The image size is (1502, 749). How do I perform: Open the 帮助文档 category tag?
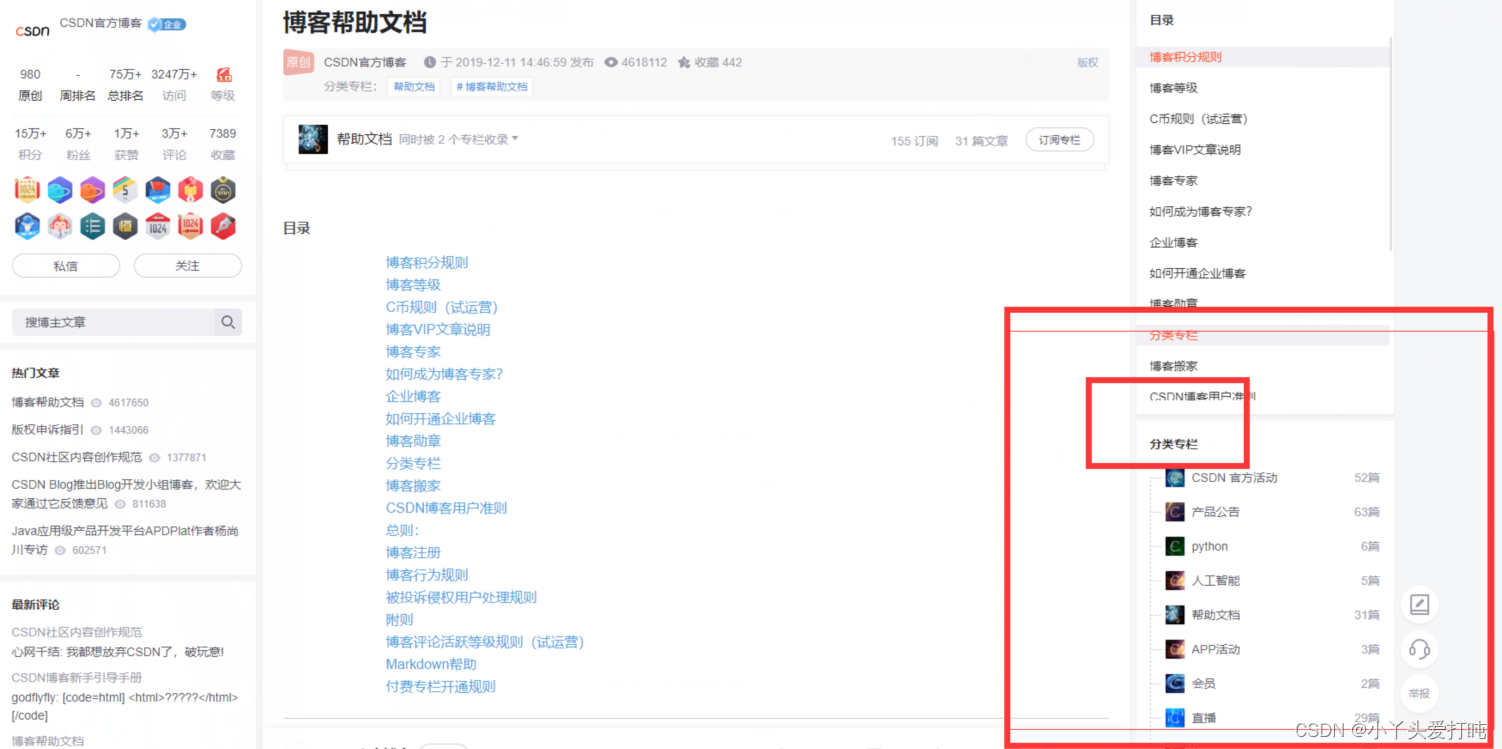(414, 87)
